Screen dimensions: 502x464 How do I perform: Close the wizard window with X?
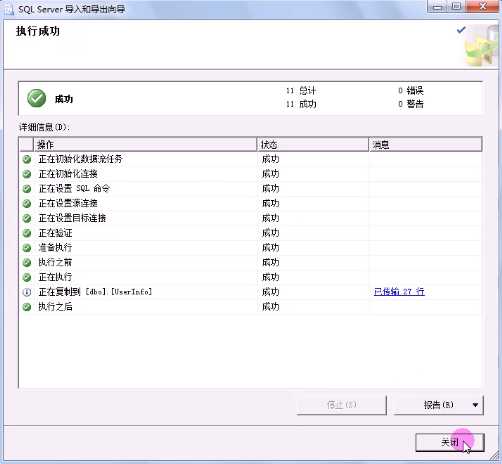click(483, 6)
